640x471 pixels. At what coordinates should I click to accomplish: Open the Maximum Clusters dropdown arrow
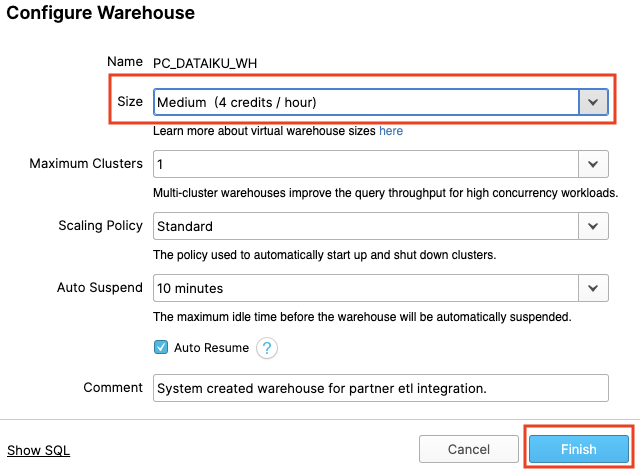click(593, 164)
